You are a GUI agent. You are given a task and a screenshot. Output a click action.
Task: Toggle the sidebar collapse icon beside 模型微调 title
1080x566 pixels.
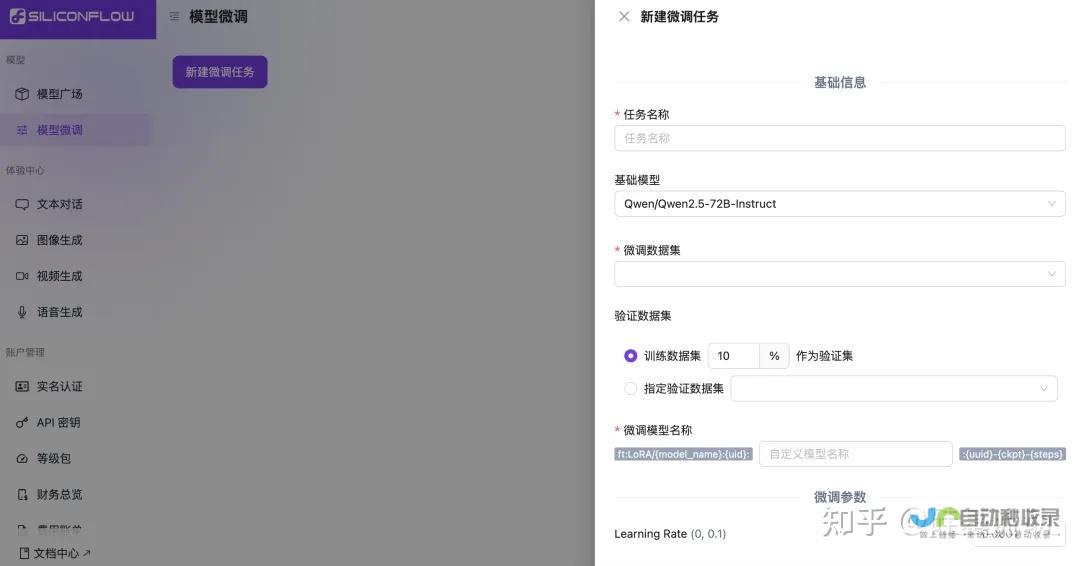[174, 17]
